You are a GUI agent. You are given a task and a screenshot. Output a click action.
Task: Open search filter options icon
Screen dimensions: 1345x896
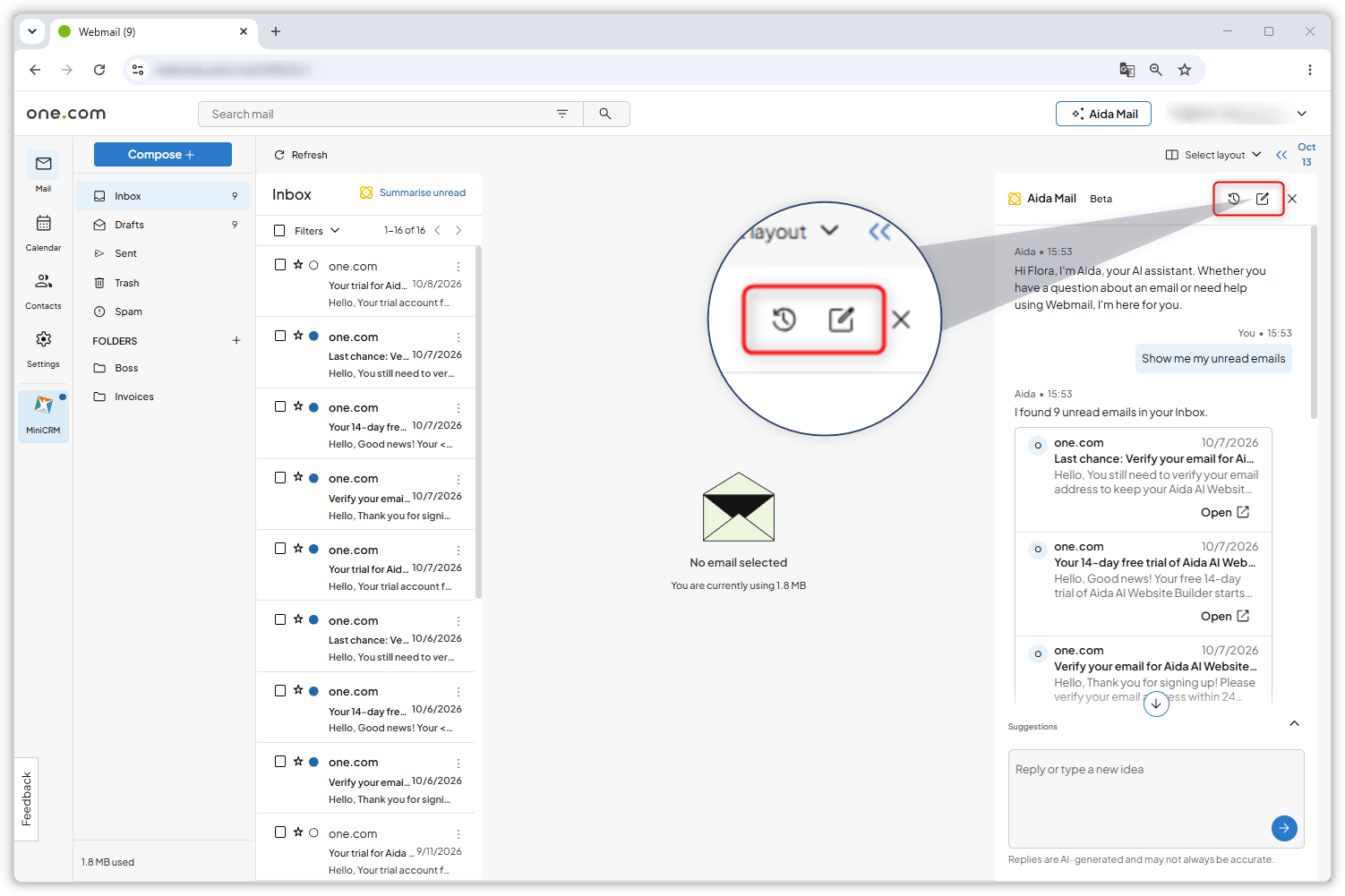click(562, 114)
